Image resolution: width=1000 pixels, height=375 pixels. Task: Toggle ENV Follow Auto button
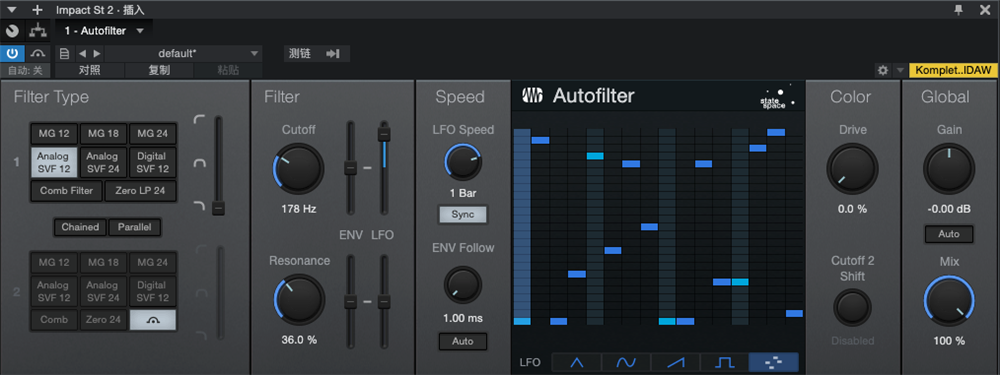(462, 341)
